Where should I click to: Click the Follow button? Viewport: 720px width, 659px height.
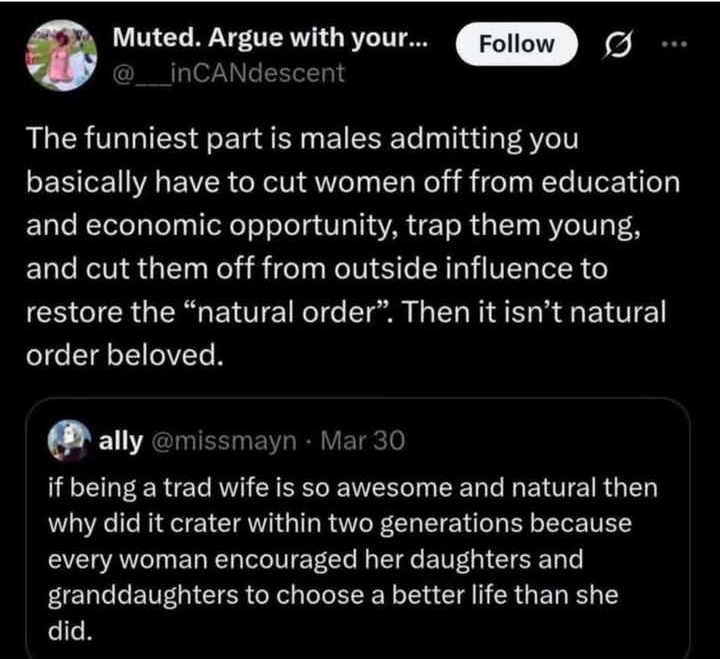516,44
